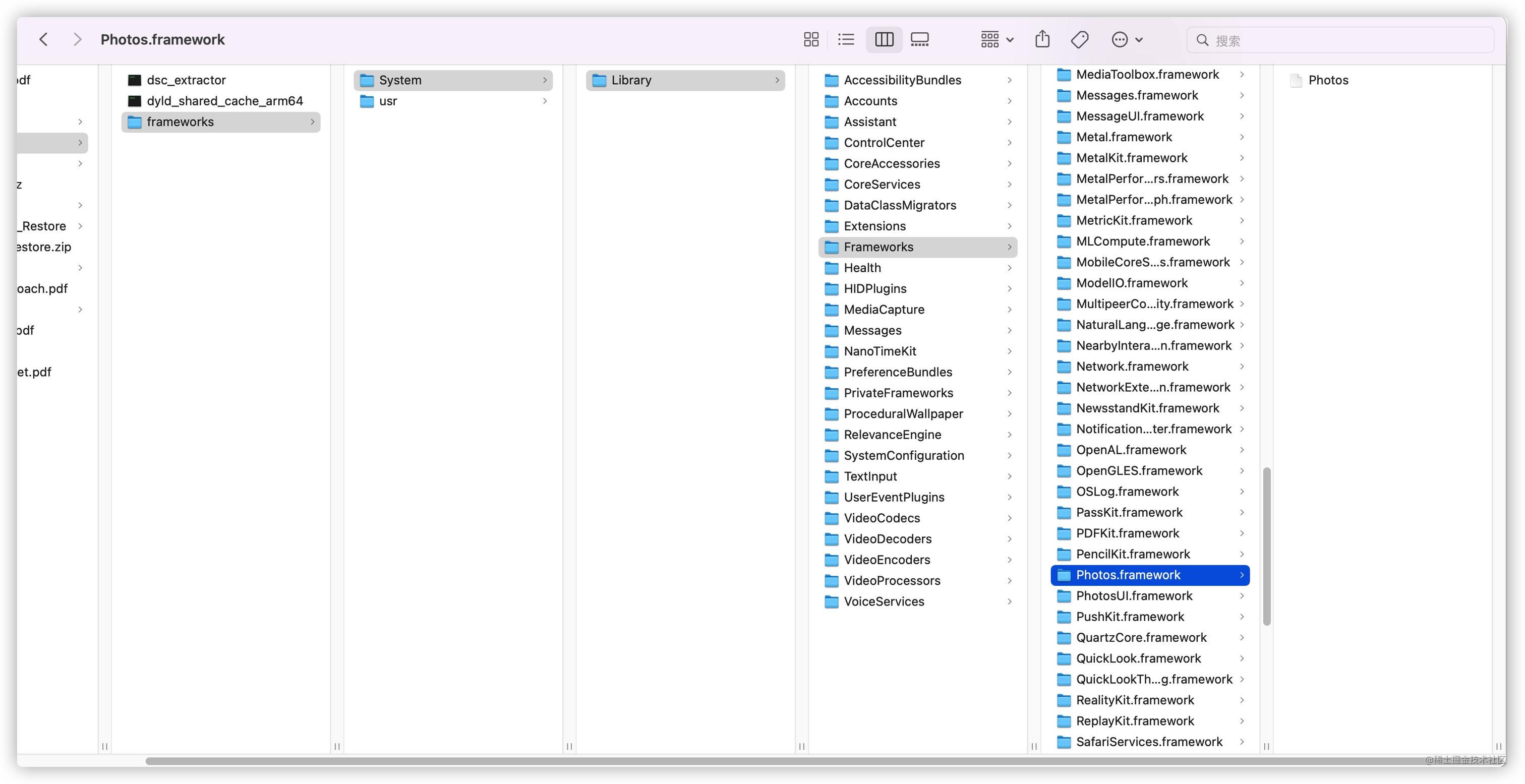Click the Accounts folder icon
The height and width of the screenshot is (784, 1525).
(832, 101)
